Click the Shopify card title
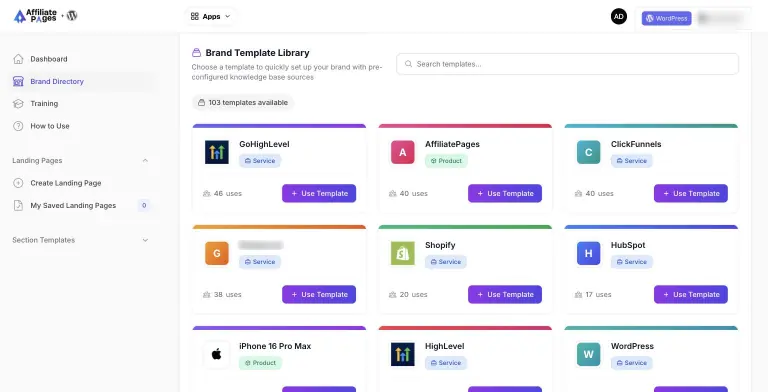The height and width of the screenshot is (392, 768). (x=440, y=245)
